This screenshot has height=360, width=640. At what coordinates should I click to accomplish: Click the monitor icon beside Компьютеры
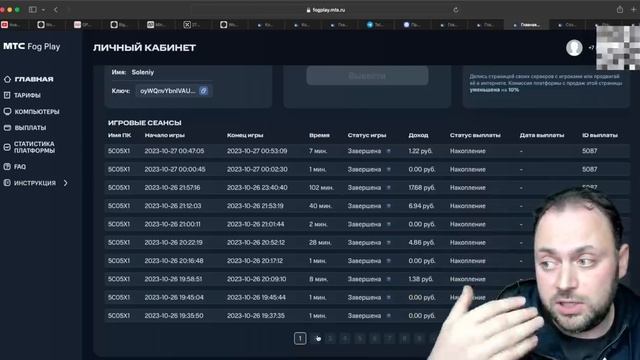click(7, 111)
